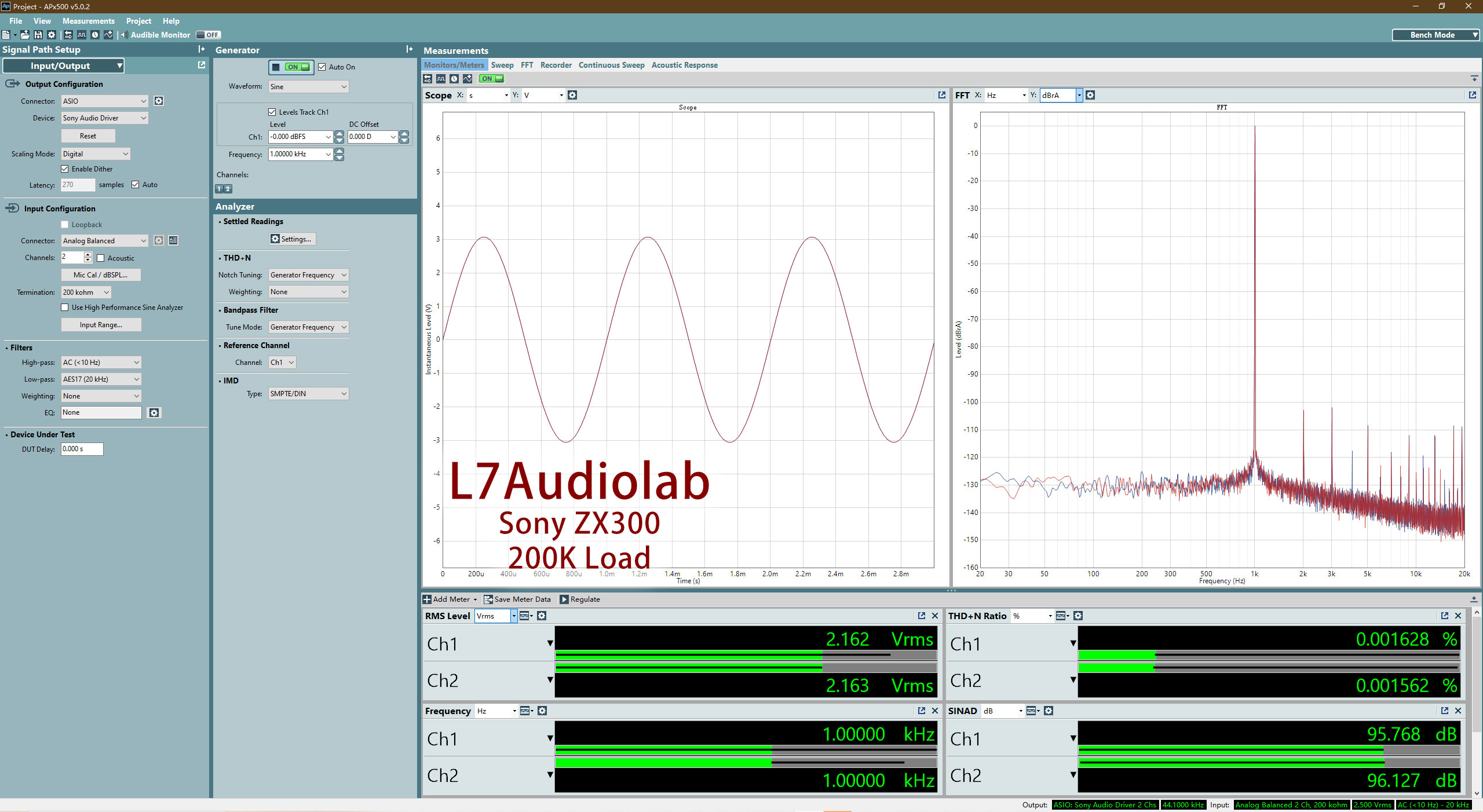This screenshot has width=1483, height=812.
Task: Toggle the Generator ON button
Action: tap(291, 66)
